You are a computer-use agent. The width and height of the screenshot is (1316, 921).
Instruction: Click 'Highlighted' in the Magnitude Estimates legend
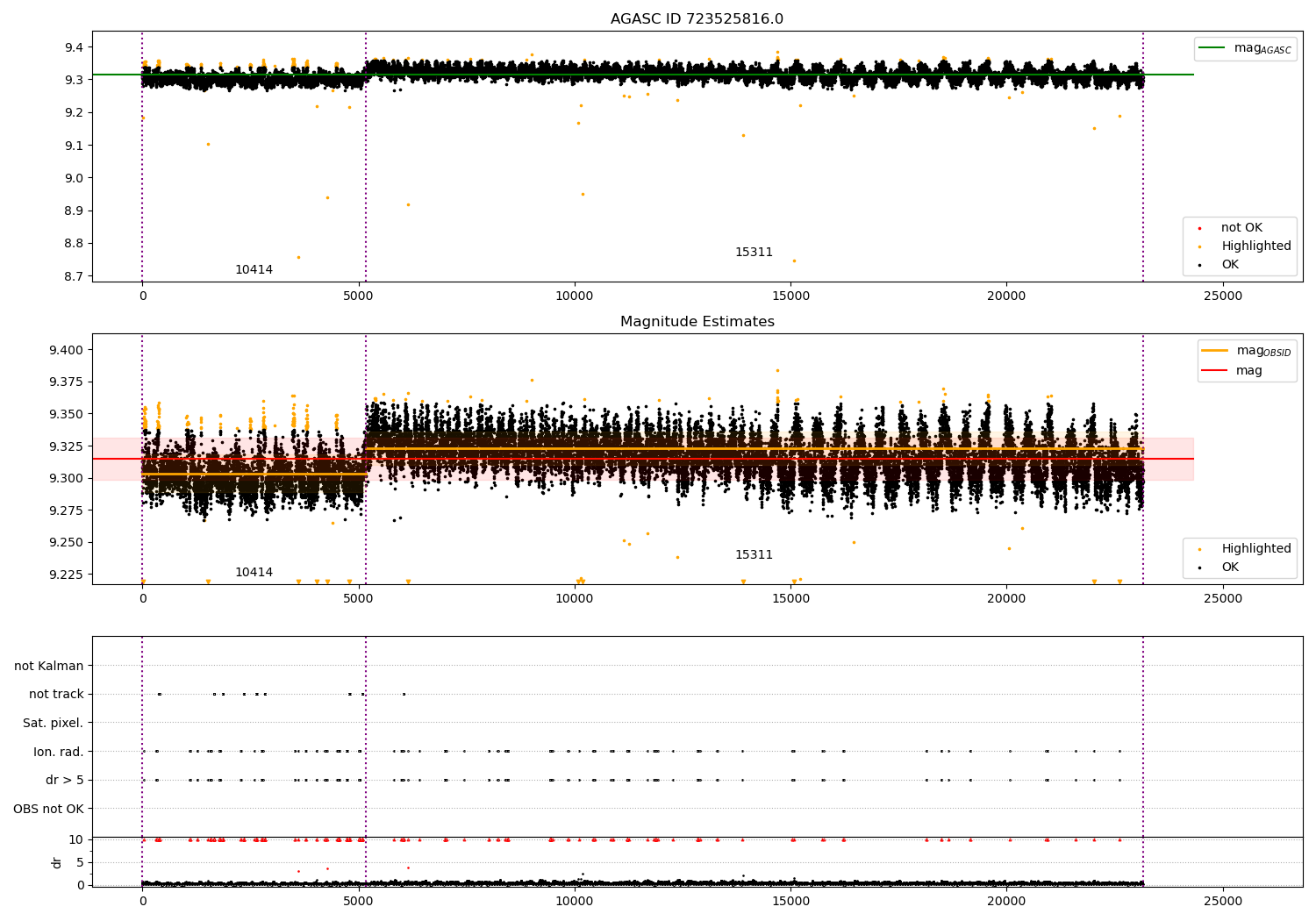[1243, 549]
